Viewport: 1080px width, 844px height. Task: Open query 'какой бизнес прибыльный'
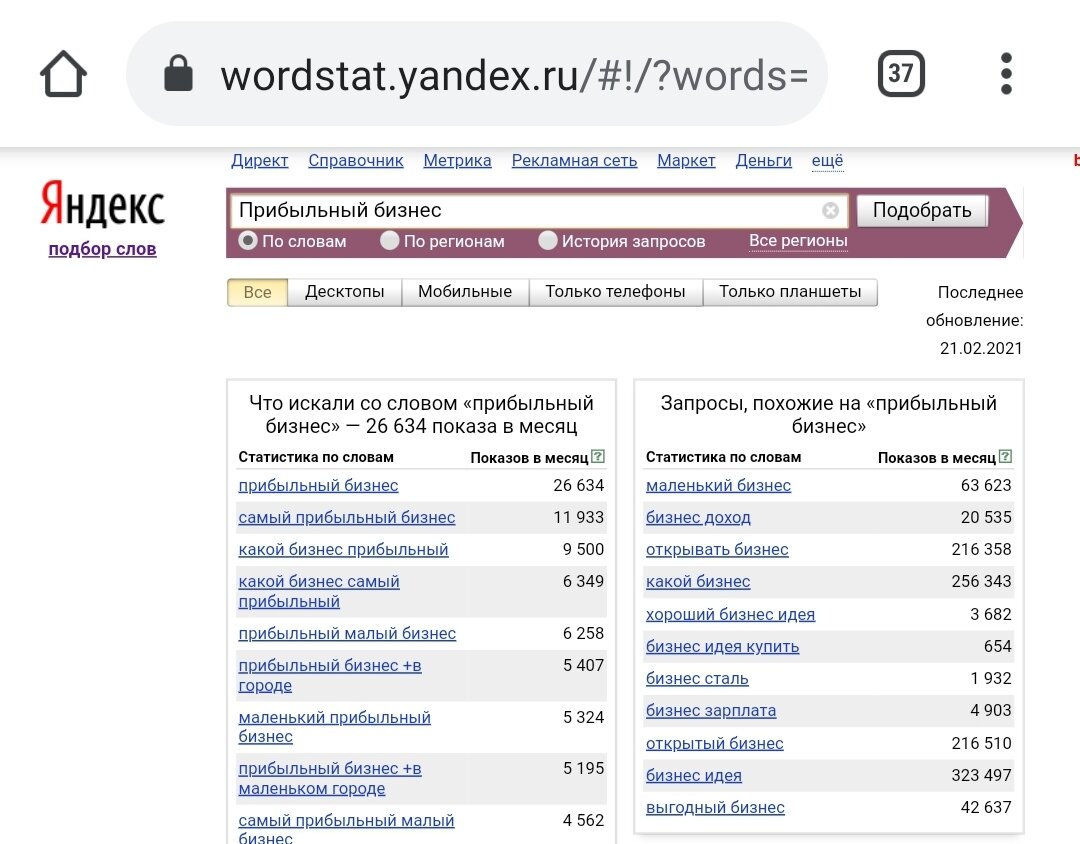point(343,550)
